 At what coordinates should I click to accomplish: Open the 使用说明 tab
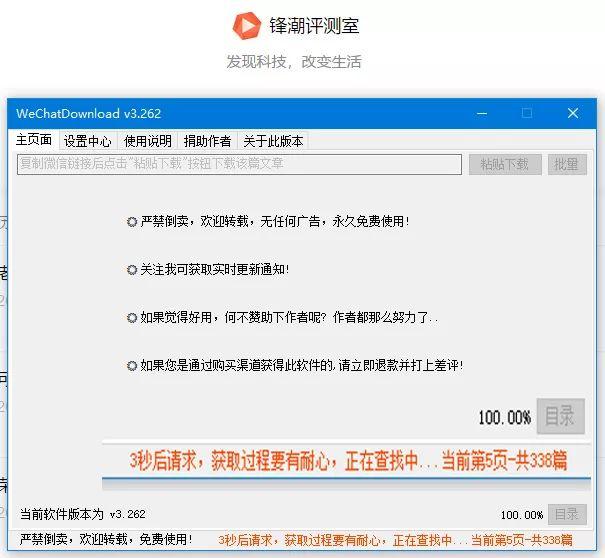pyautogui.click(x=148, y=141)
